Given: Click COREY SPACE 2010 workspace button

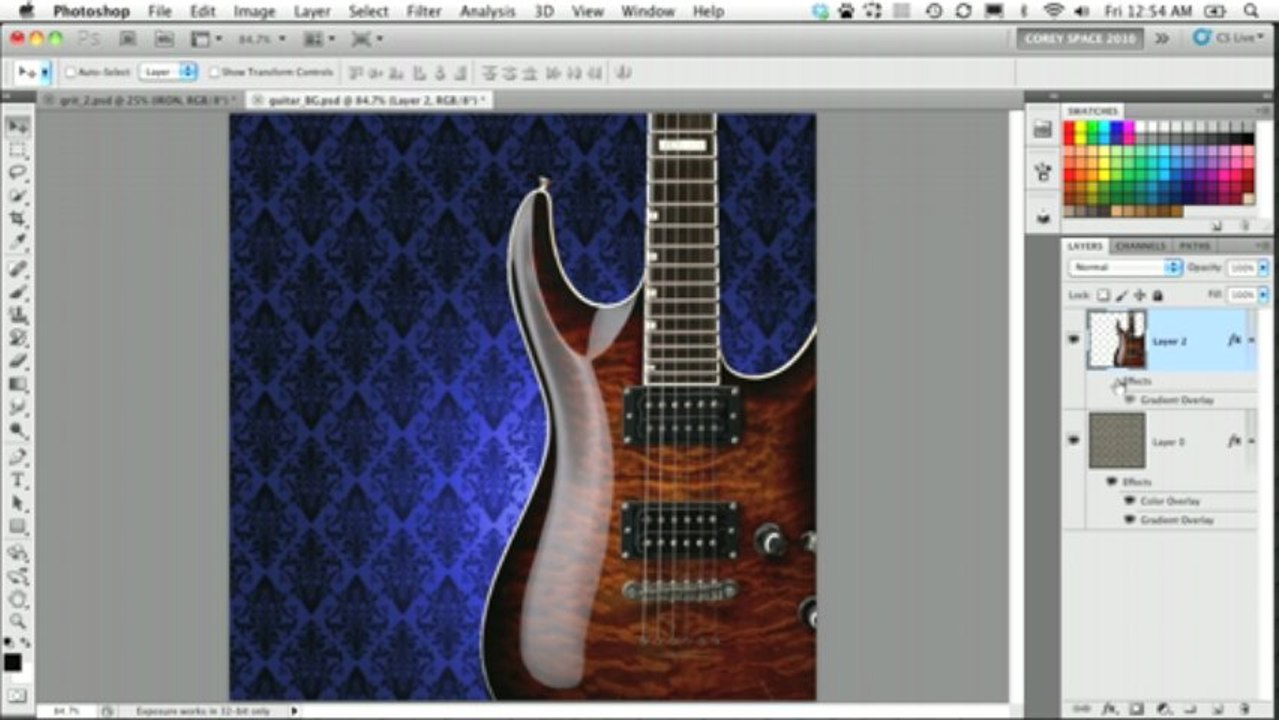Looking at the screenshot, I should coord(1080,39).
